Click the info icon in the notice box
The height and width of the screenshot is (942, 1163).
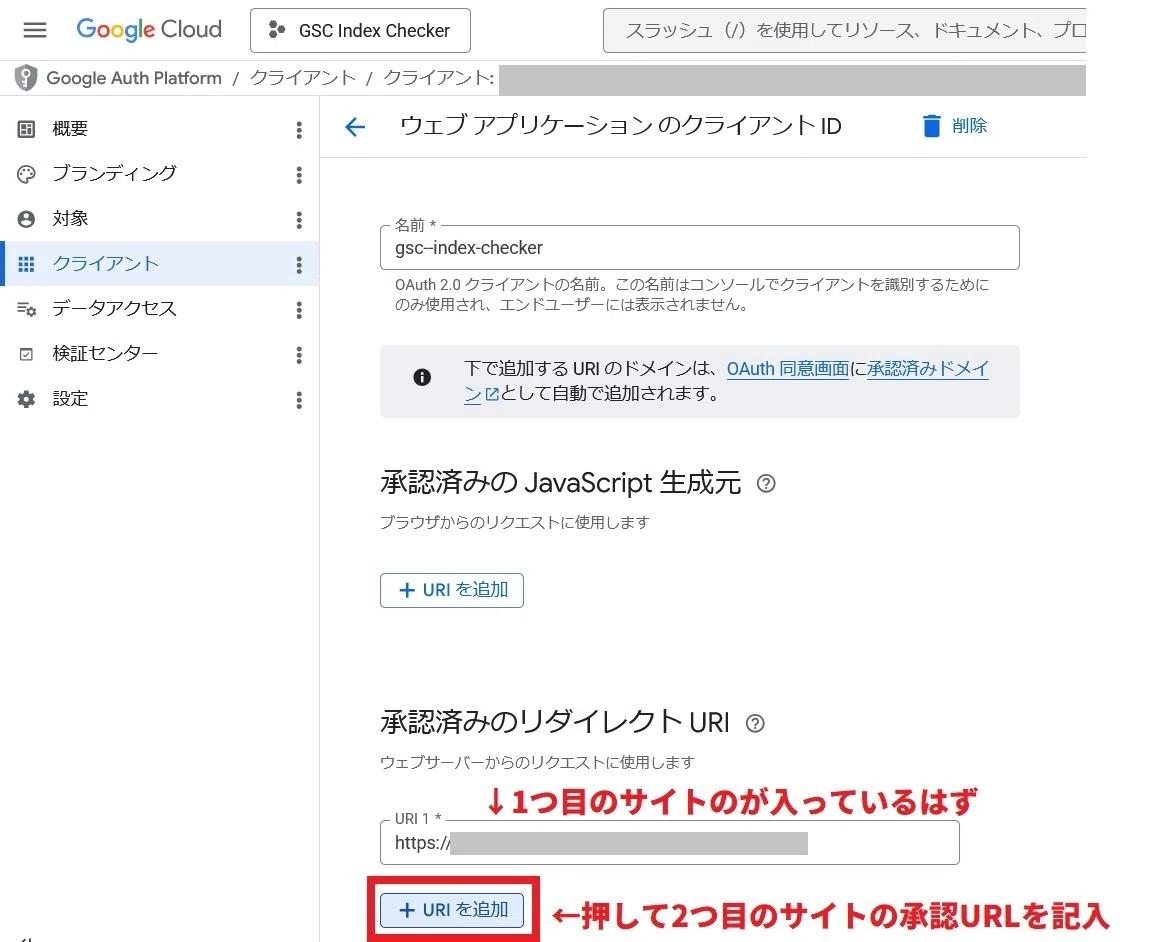click(422, 377)
